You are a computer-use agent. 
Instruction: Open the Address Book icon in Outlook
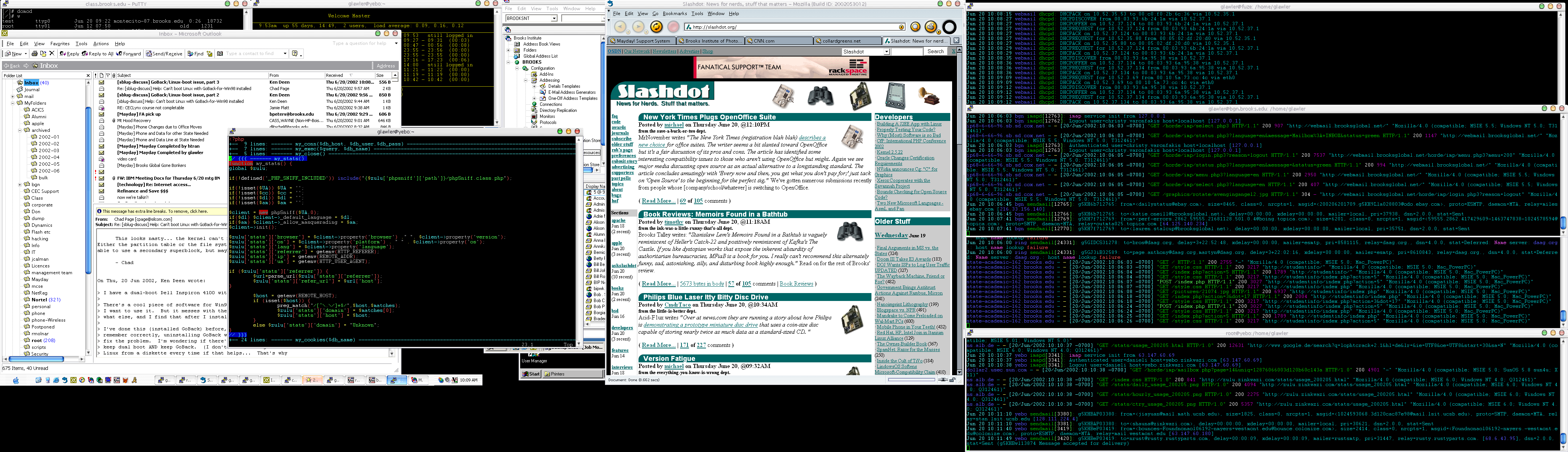click(220, 53)
